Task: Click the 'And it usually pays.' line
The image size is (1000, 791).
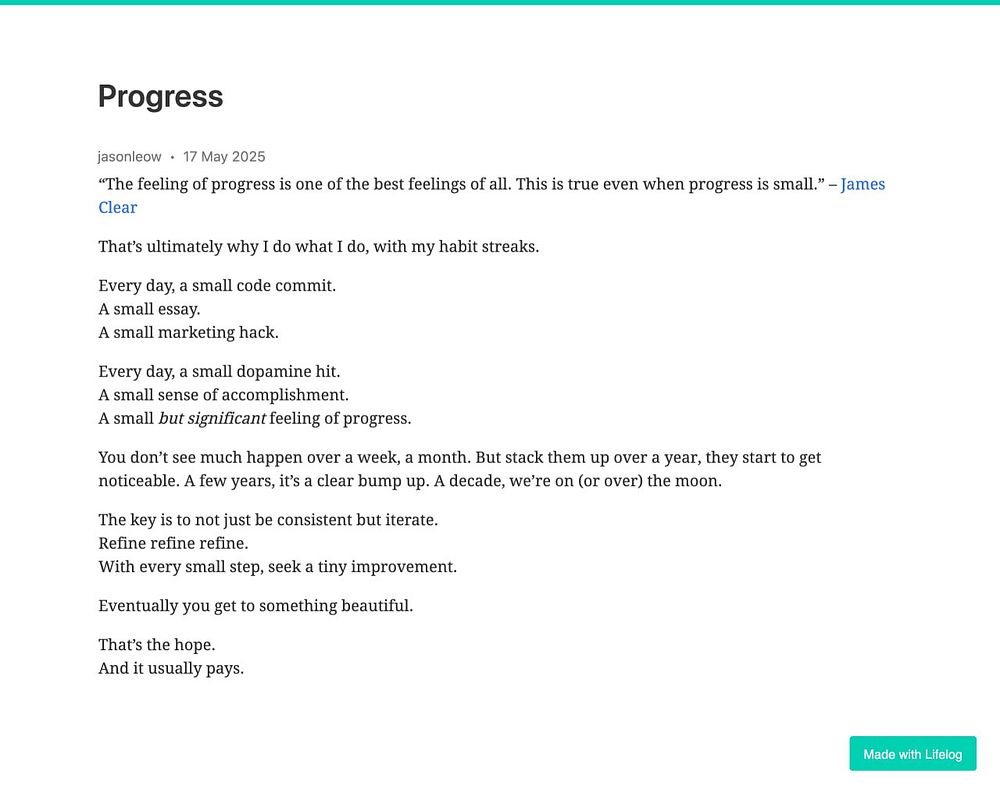Action: [x=171, y=669]
